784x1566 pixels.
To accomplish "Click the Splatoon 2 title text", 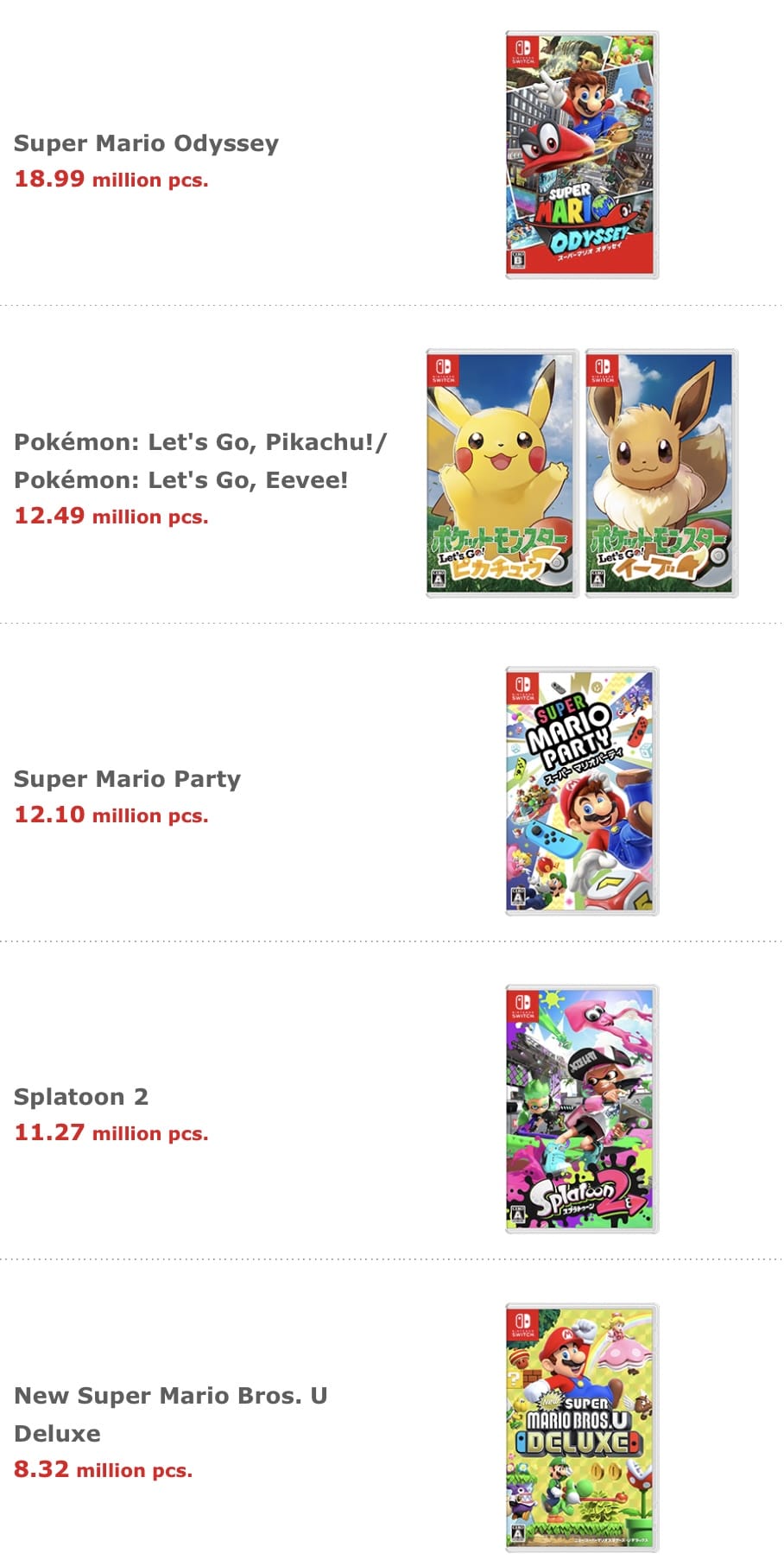I will click(x=81, y=1097).
